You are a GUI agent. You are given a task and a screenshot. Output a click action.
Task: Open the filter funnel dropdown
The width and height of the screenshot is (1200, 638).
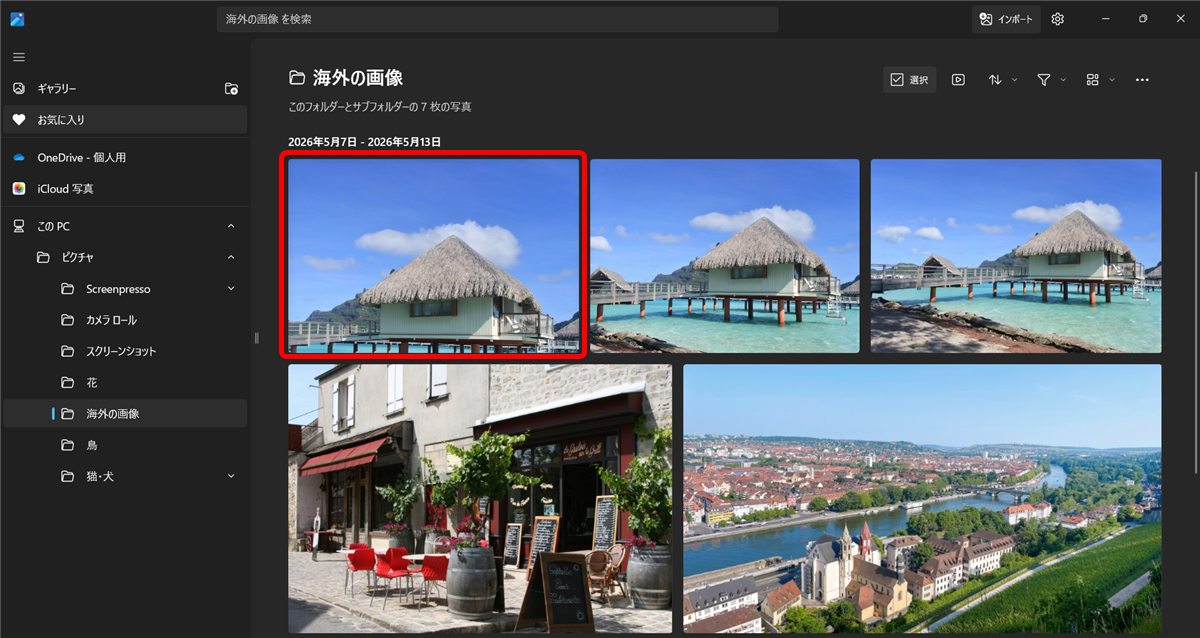(x=1051, y=80)
